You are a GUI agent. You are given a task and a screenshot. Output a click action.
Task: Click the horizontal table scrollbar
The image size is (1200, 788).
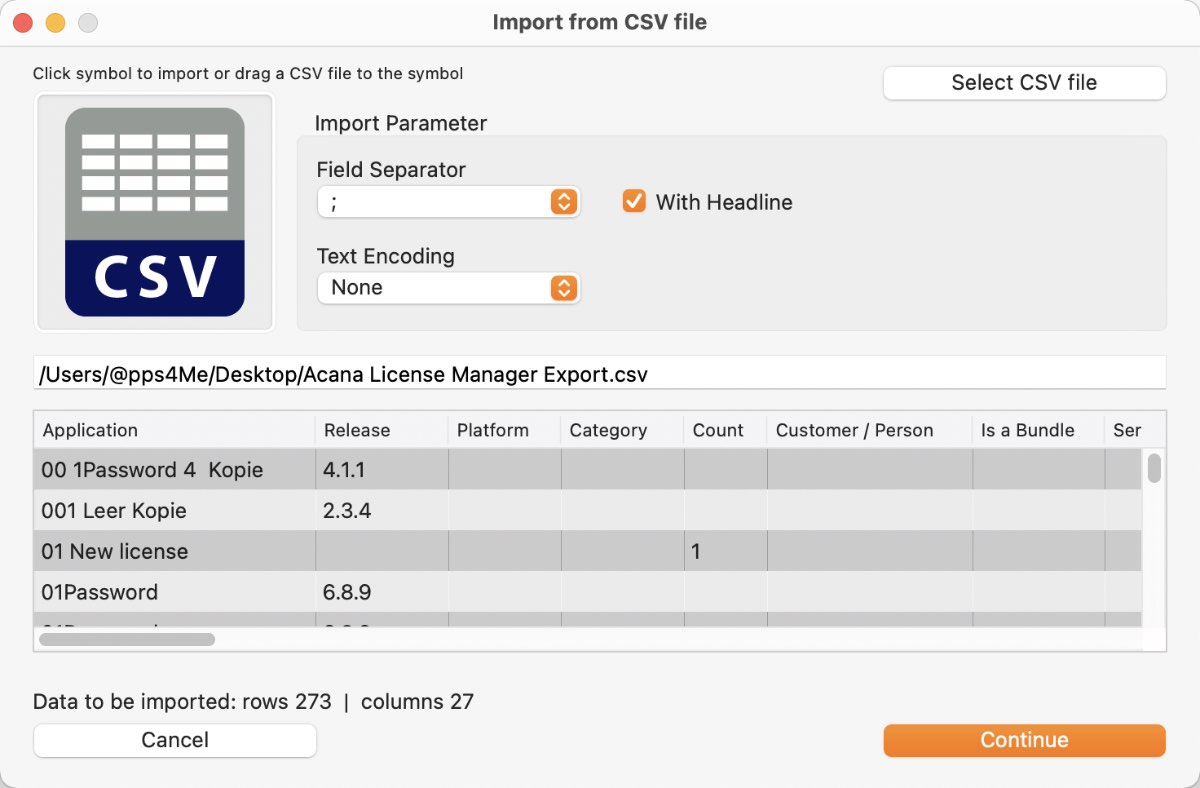[127, 638]
